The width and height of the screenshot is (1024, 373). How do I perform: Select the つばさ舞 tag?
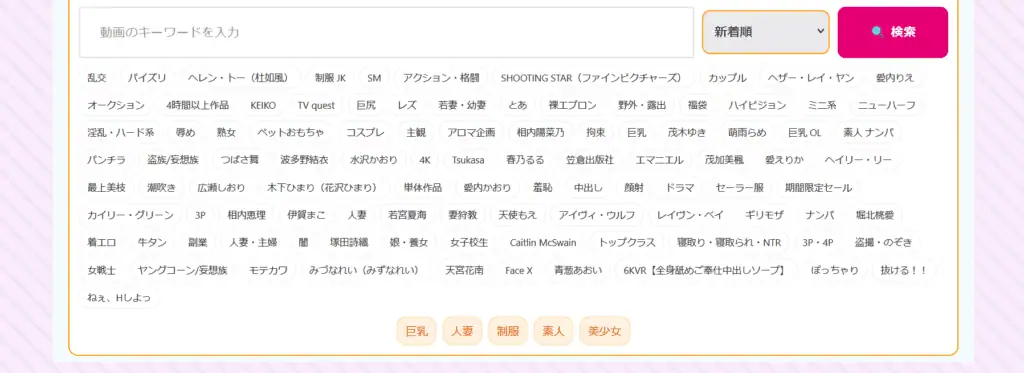pyautogui.click(x=240, y=160)
